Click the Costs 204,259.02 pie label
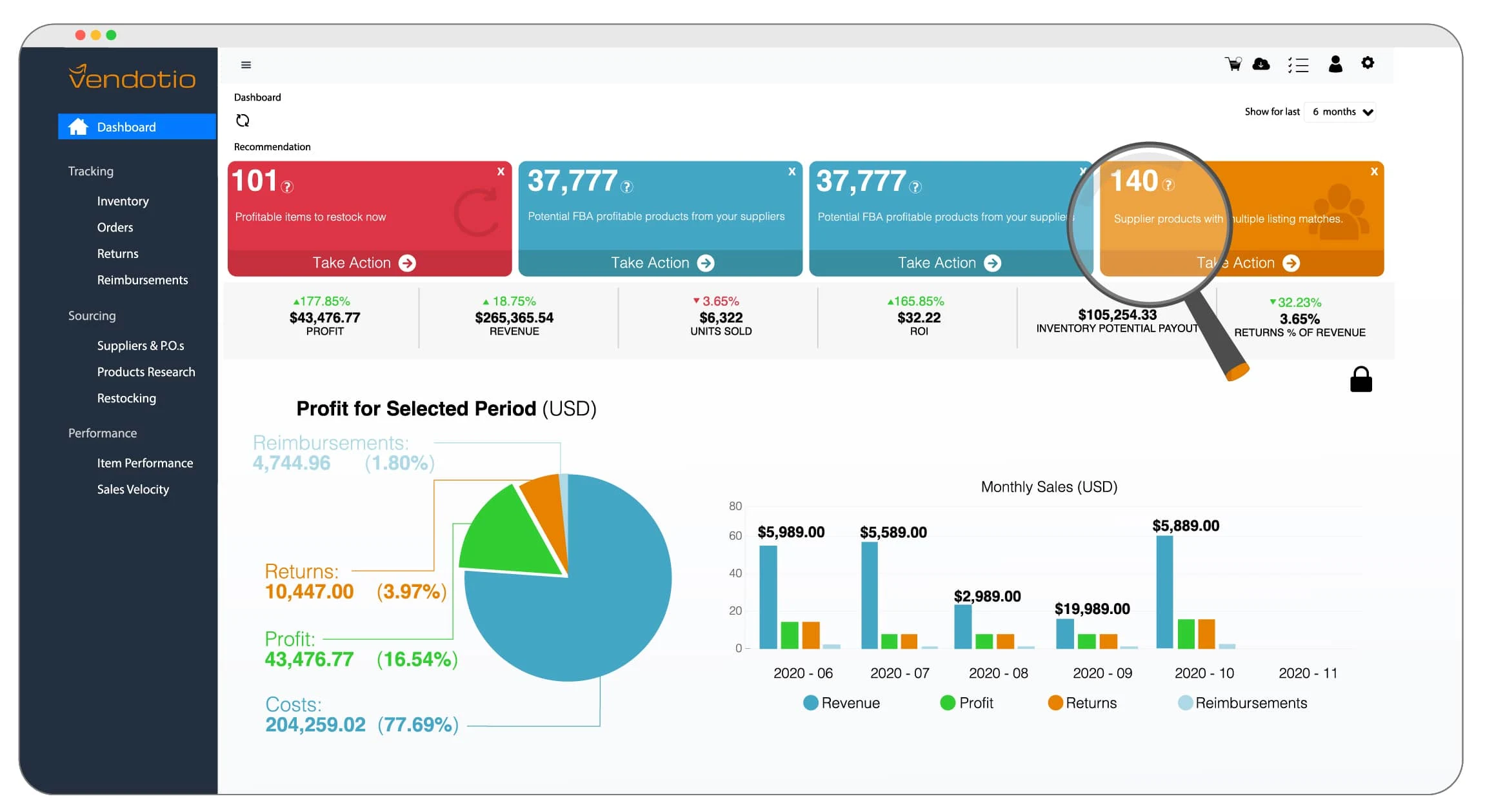 point(362,715)
